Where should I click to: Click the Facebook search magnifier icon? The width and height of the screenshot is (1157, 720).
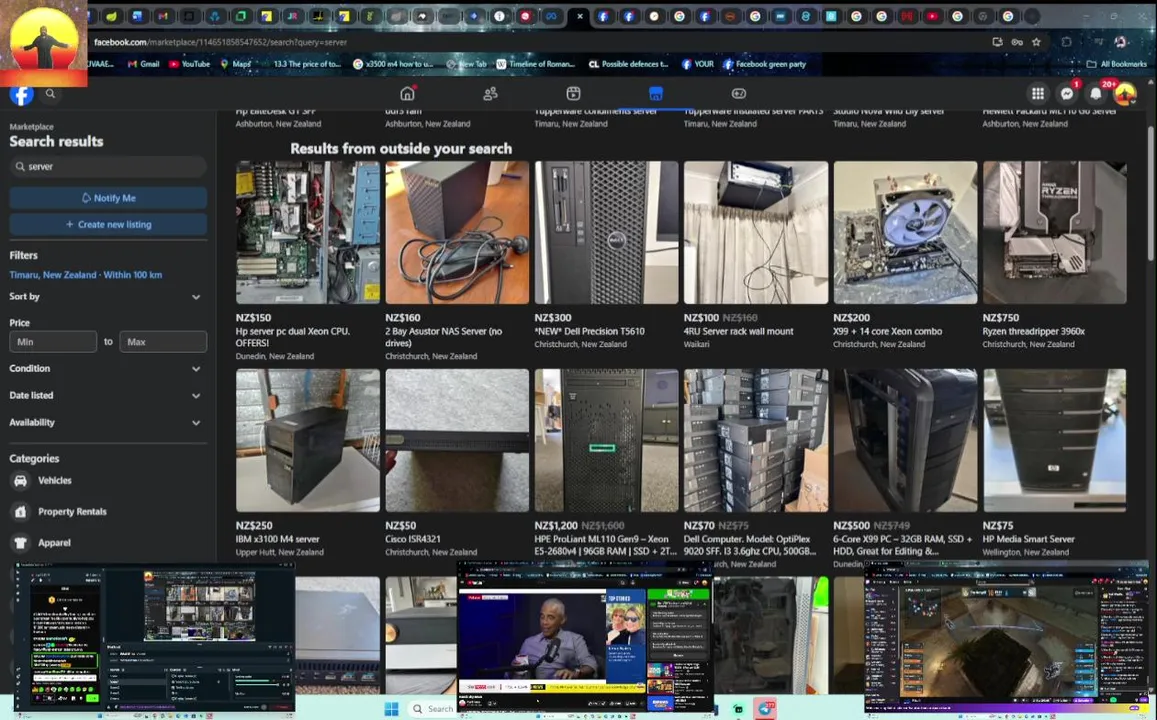point(50,94)
